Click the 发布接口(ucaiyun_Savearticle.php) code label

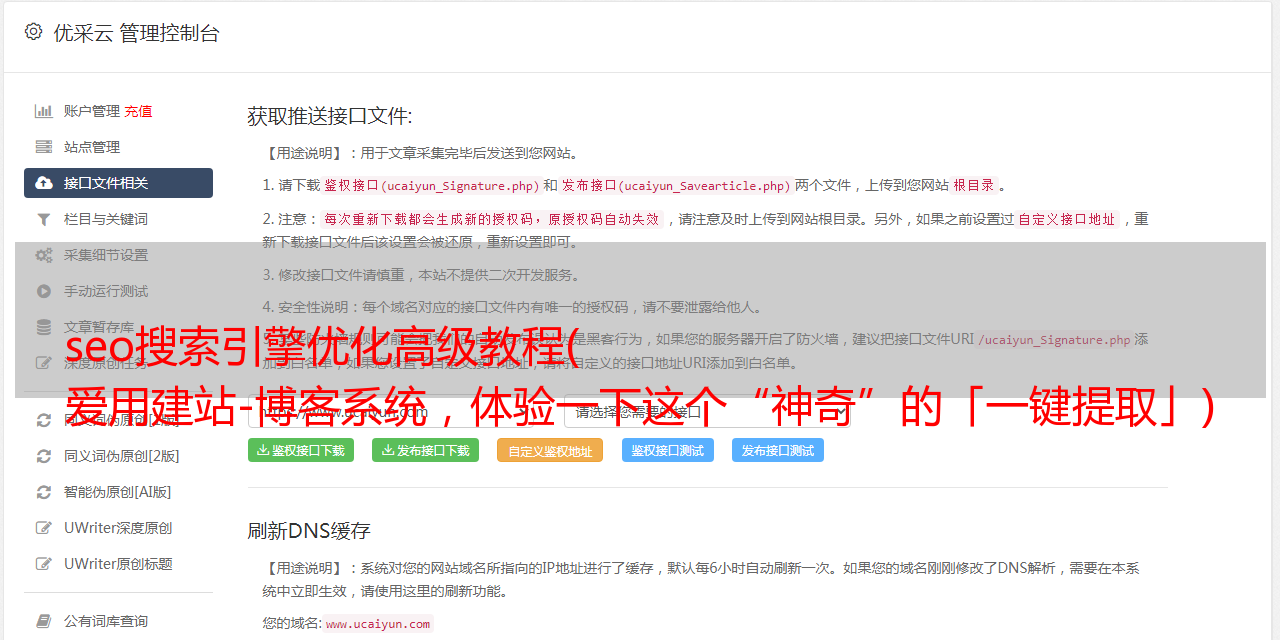pyautogui.click(x=676, y=185)
